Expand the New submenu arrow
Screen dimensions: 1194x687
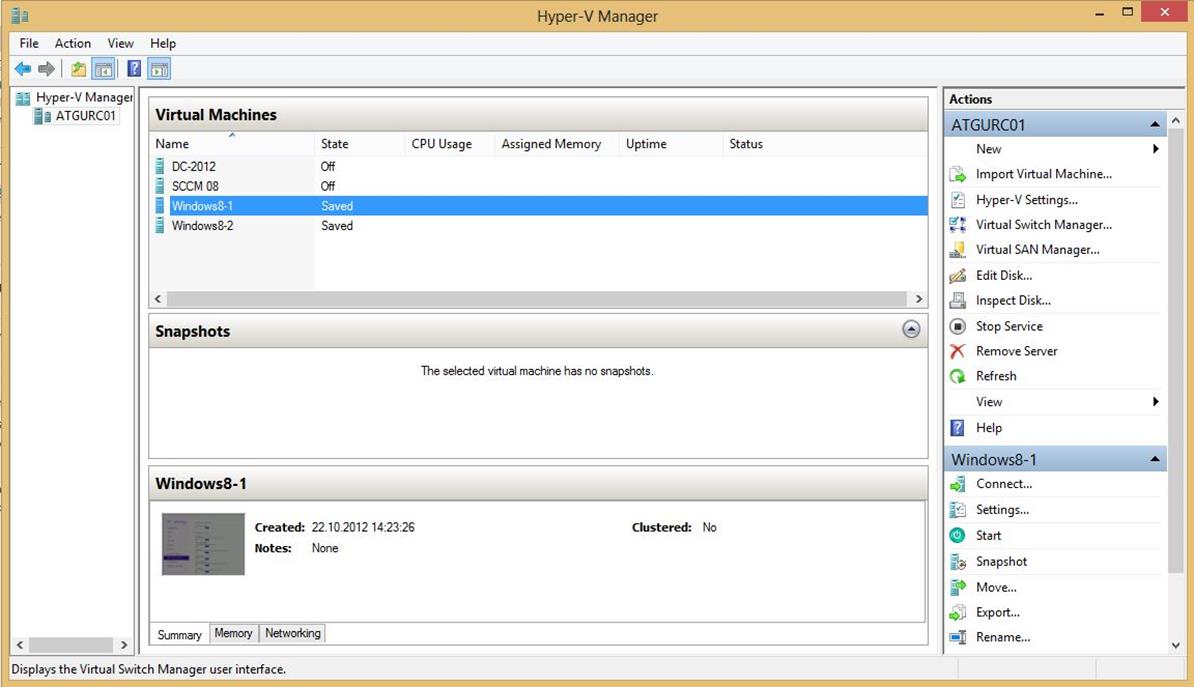[x=1155, y=149]
